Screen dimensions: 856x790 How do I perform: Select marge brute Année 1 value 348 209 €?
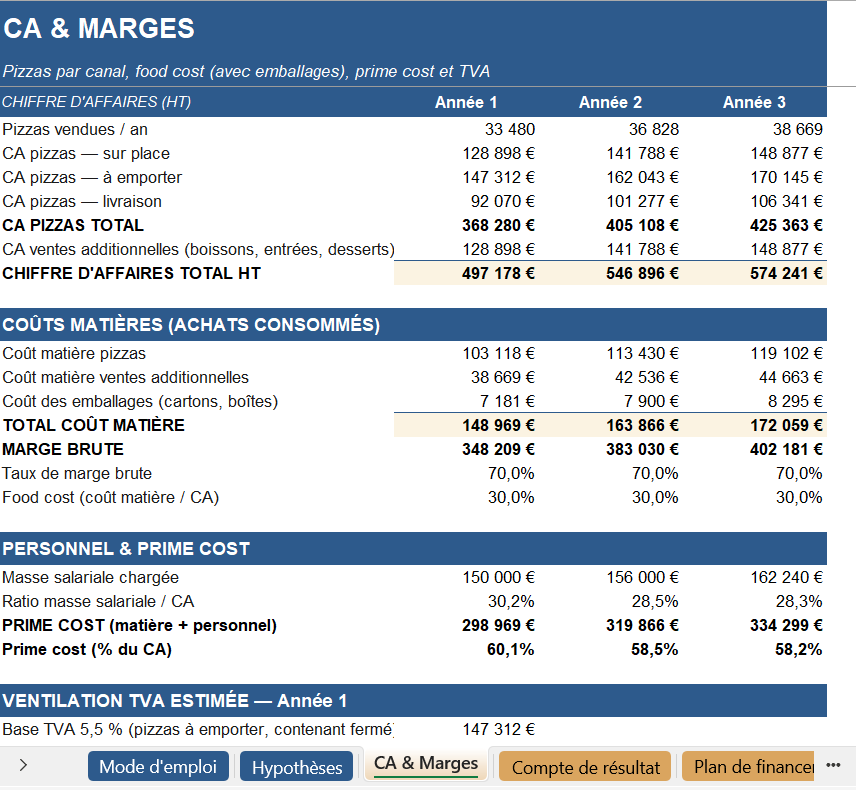[x=498, y=449]
